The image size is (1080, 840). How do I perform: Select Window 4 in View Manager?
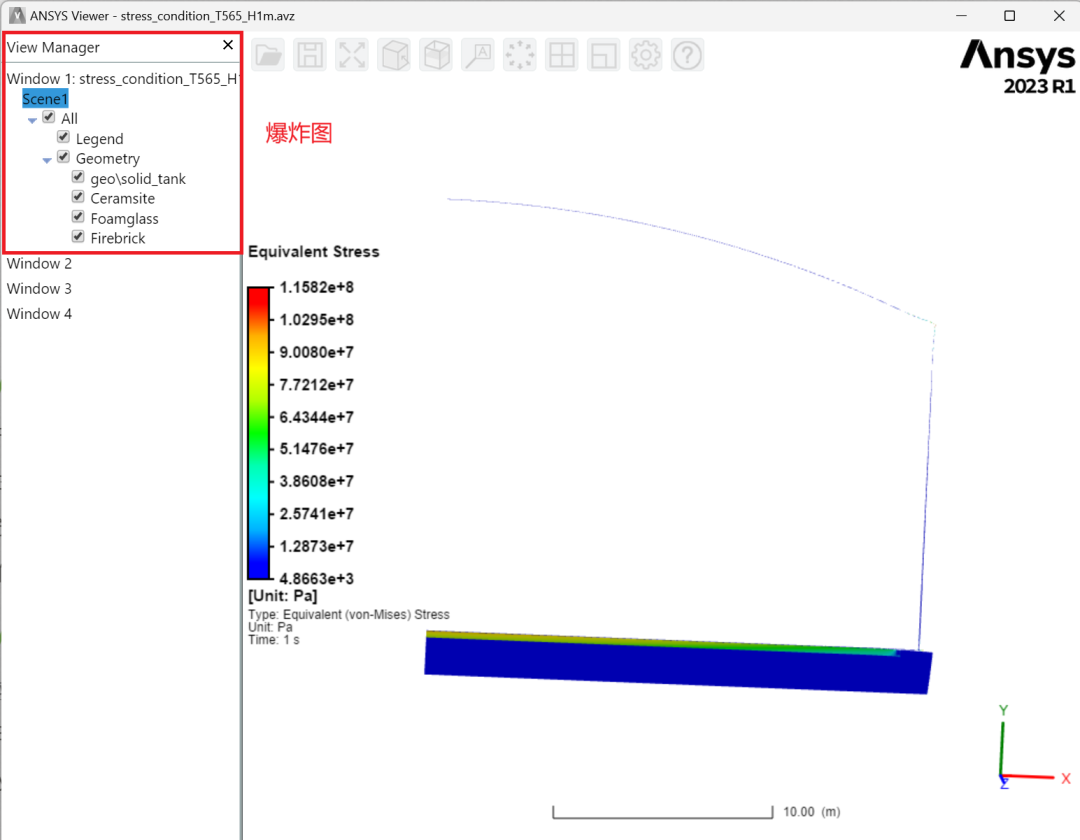[x=39, y=314]
